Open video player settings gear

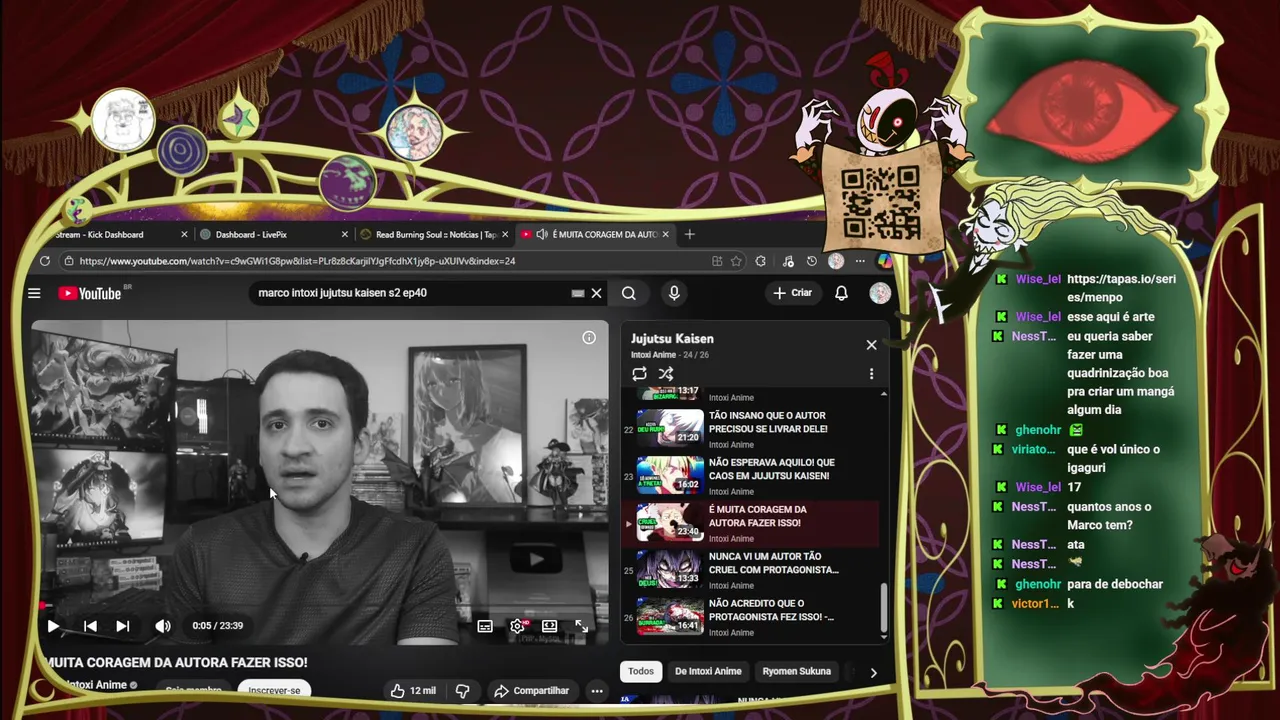(x=518, y=626)
